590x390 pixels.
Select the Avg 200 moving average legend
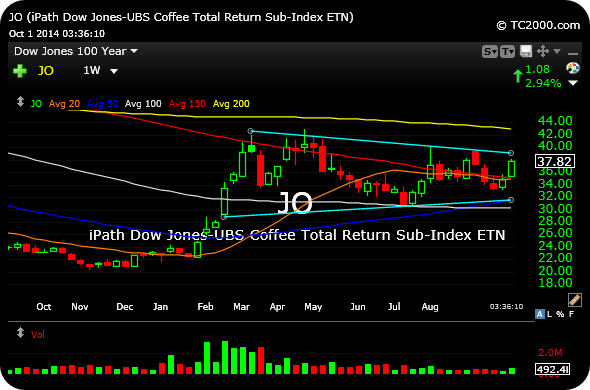231,104
